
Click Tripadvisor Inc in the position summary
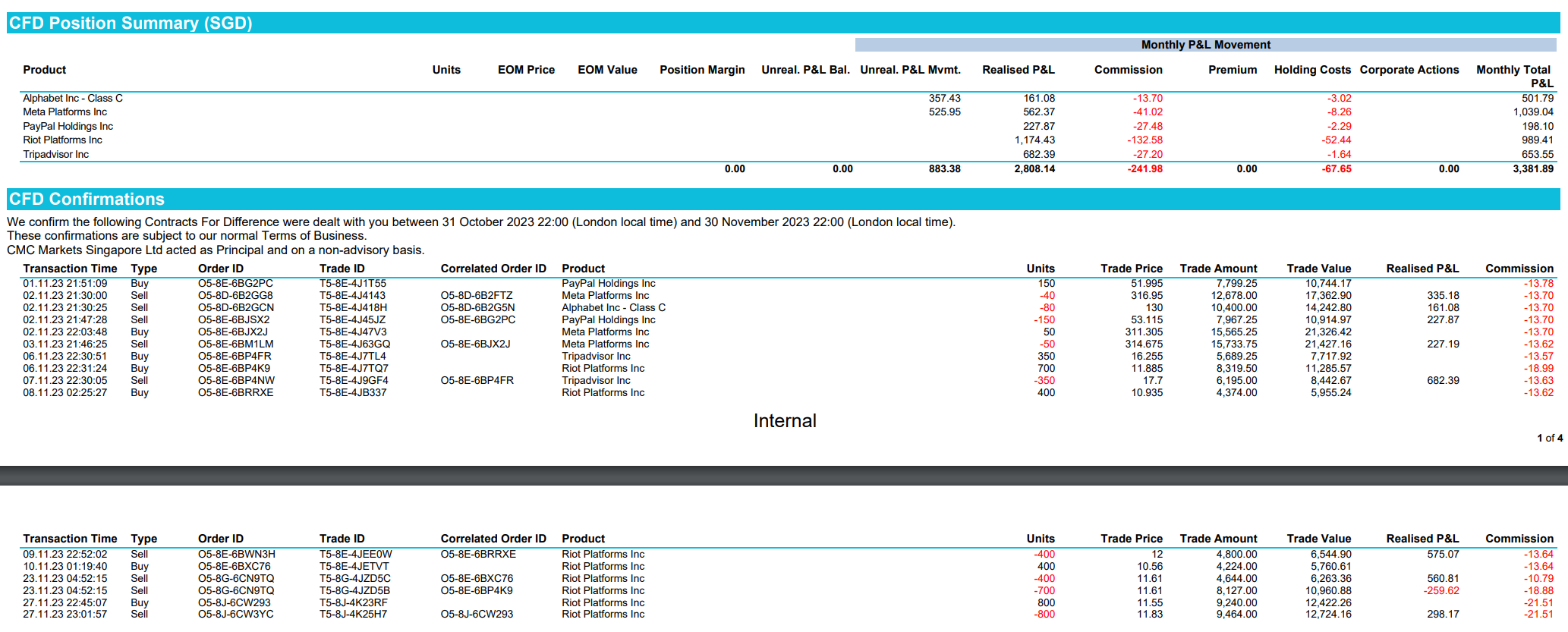(x=56, y=154)
